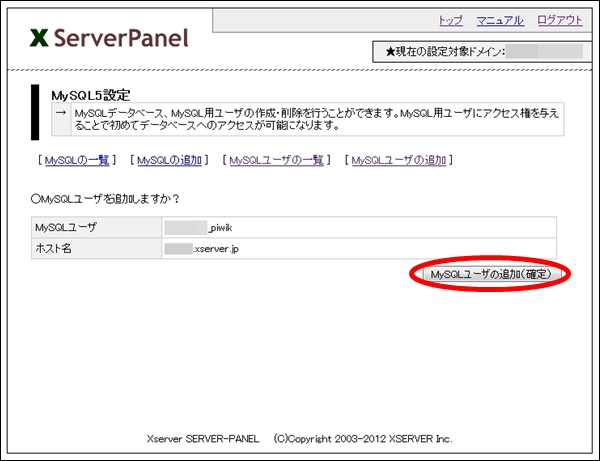This screenshot has width=600, height=461.
Task: Open the MySQLの追加 tab link
Action: coord(169,160)
